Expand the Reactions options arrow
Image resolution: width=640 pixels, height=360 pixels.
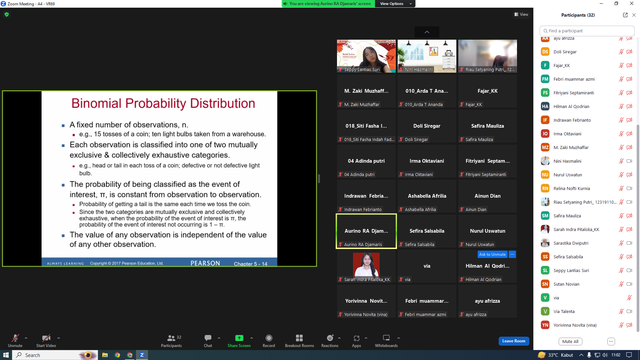coord(339,338)
